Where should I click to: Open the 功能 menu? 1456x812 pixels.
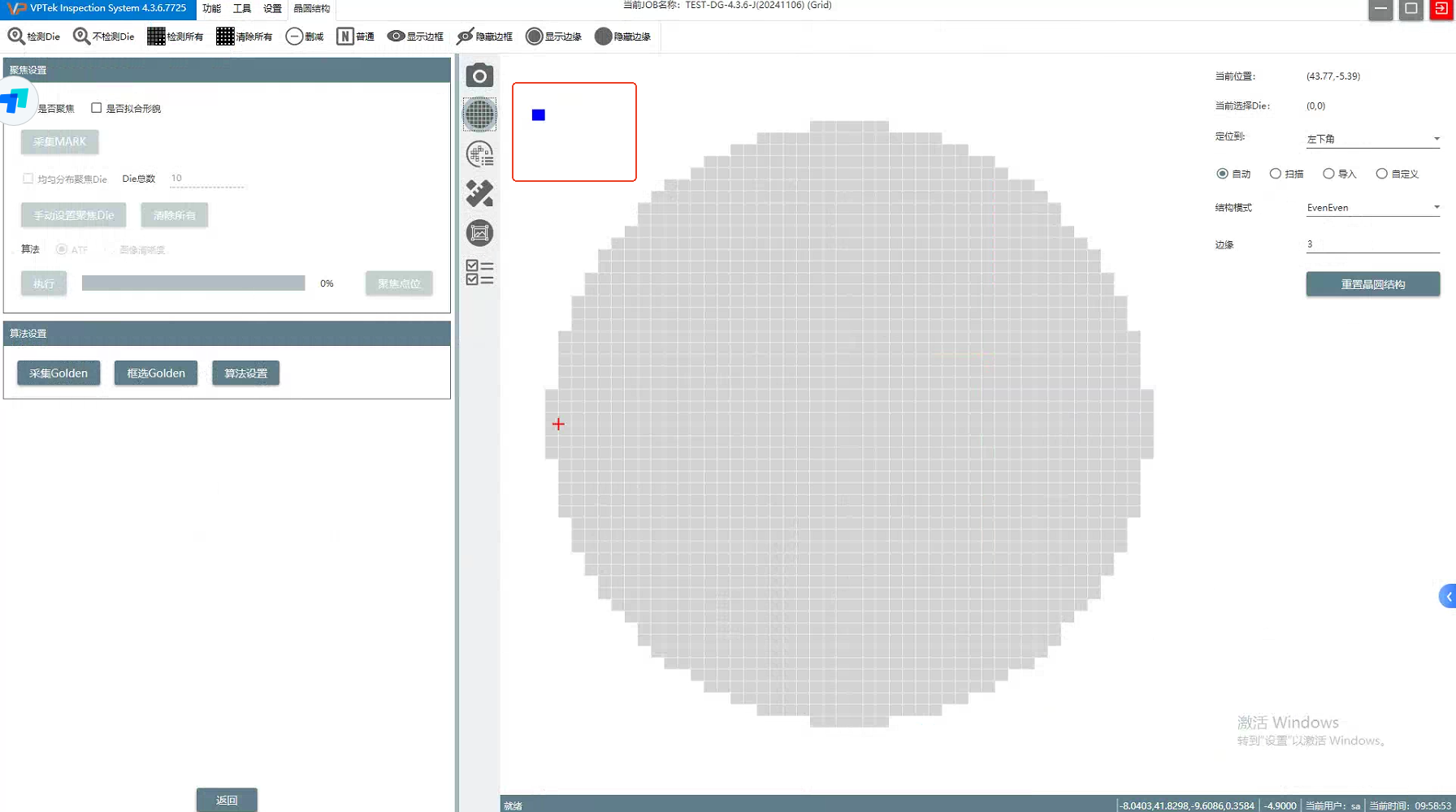[211, 9]
